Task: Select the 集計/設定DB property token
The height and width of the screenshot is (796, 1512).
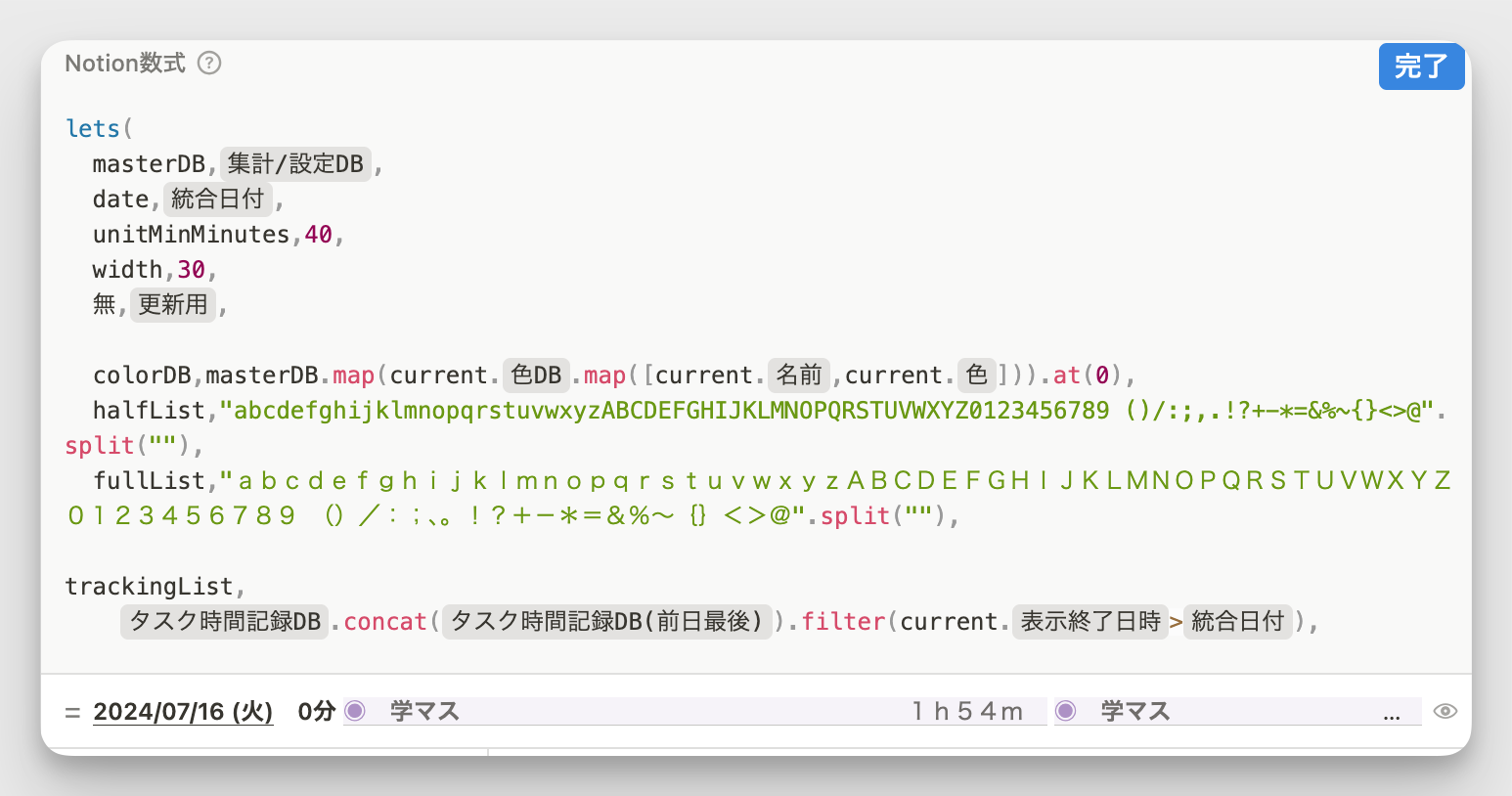Action: click(295, 163)
